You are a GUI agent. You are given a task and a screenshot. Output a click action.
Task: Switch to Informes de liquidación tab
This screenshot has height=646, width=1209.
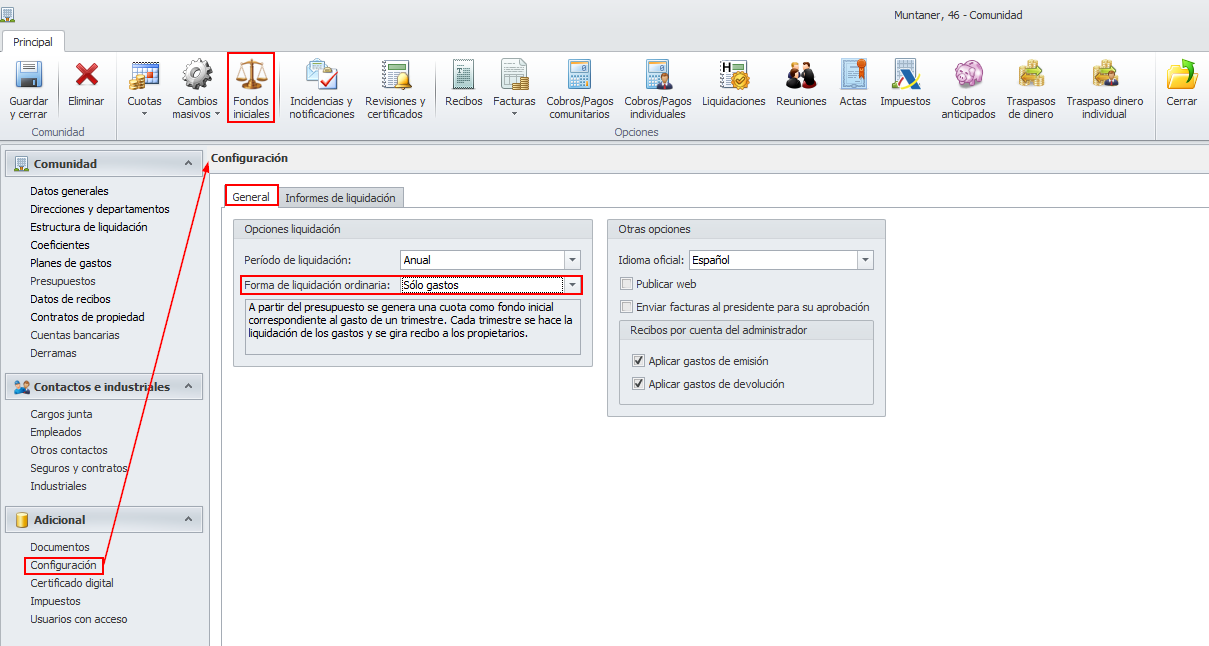pos(340,197)
